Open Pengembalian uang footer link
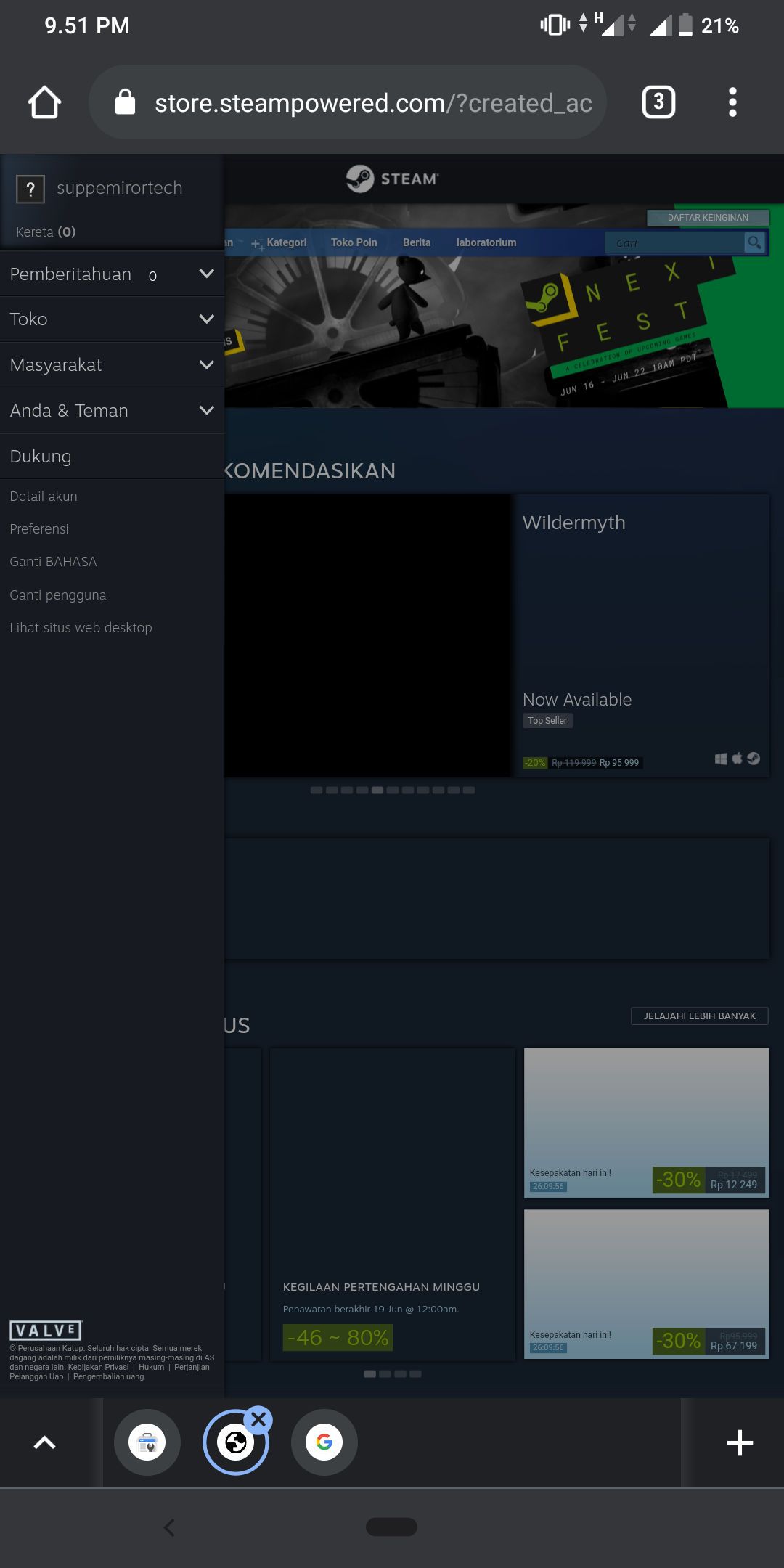784x1568 pixels. click(109, 1376)
